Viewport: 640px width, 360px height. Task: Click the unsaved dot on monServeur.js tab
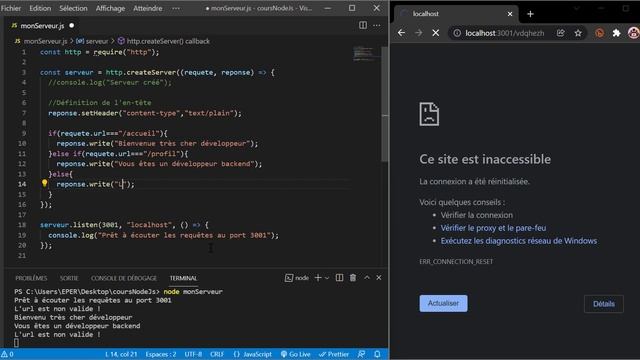click(71, 25)
